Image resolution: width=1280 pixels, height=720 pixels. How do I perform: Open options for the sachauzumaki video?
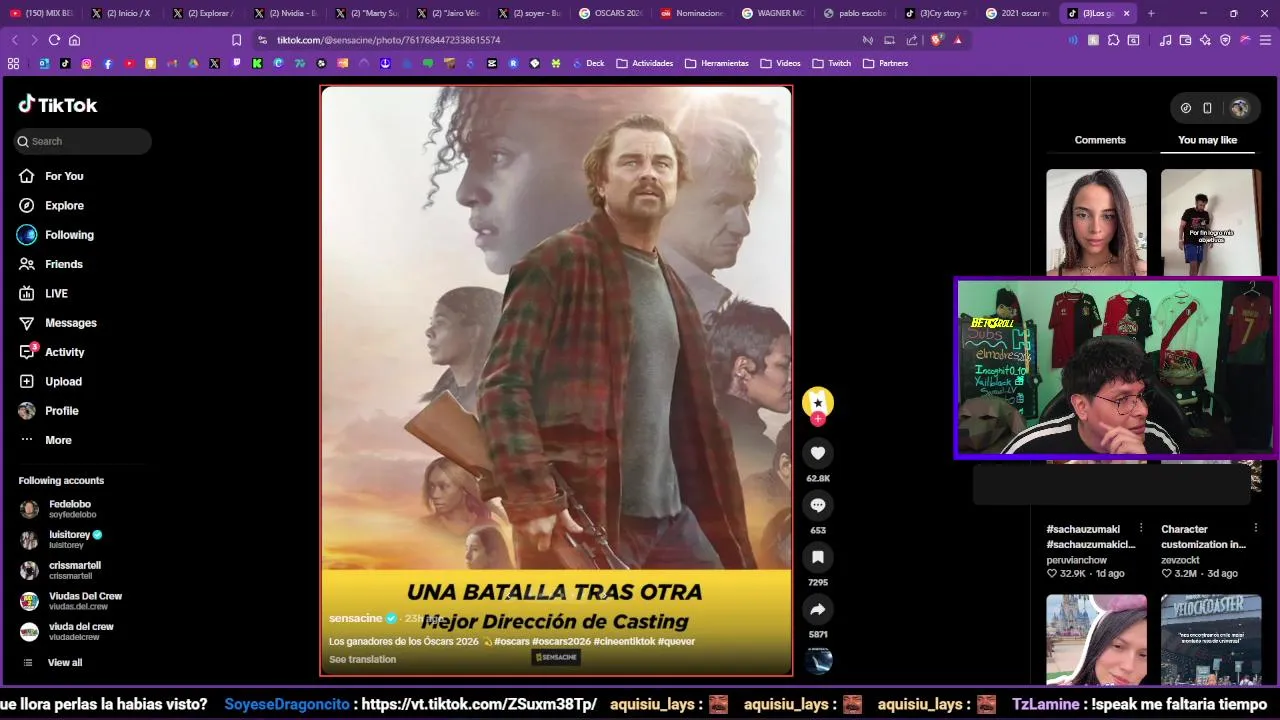1141,528
